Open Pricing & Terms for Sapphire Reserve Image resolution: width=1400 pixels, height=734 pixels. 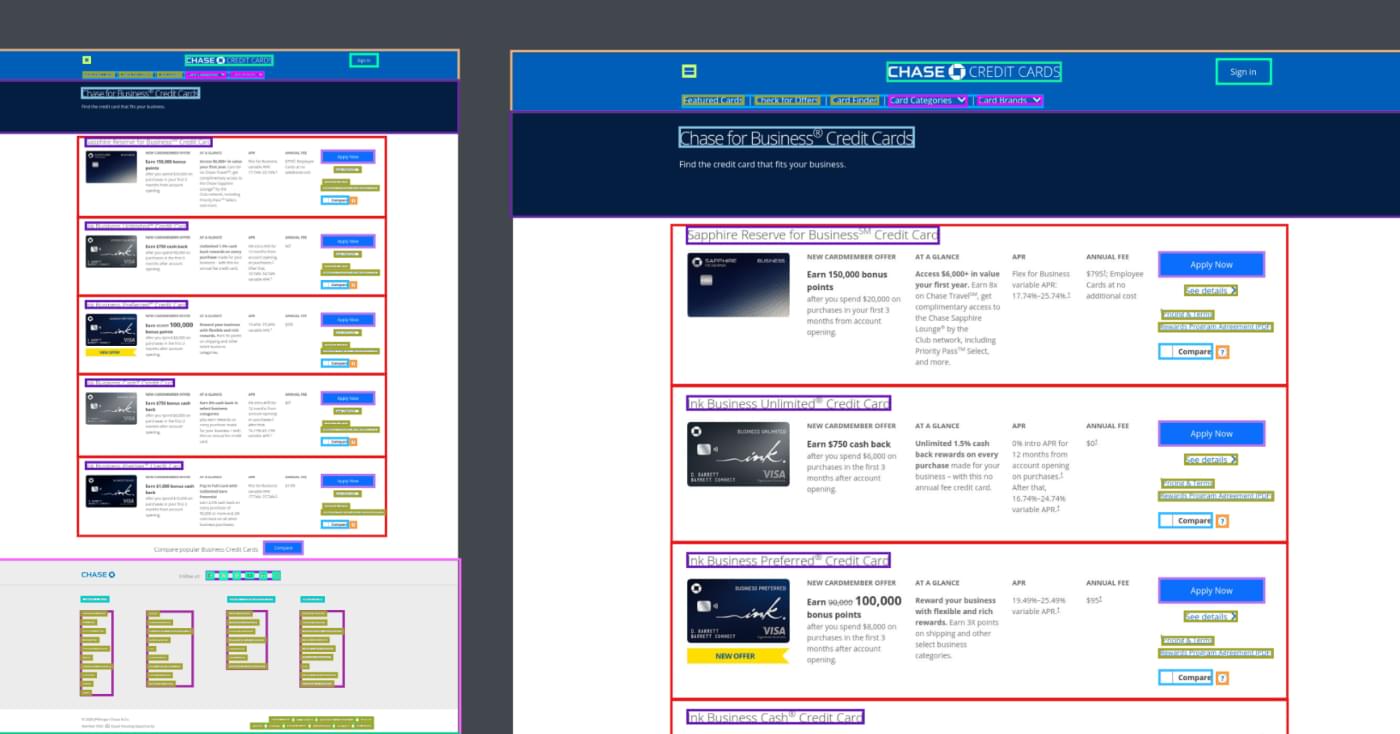click(x=1187, y=314)
